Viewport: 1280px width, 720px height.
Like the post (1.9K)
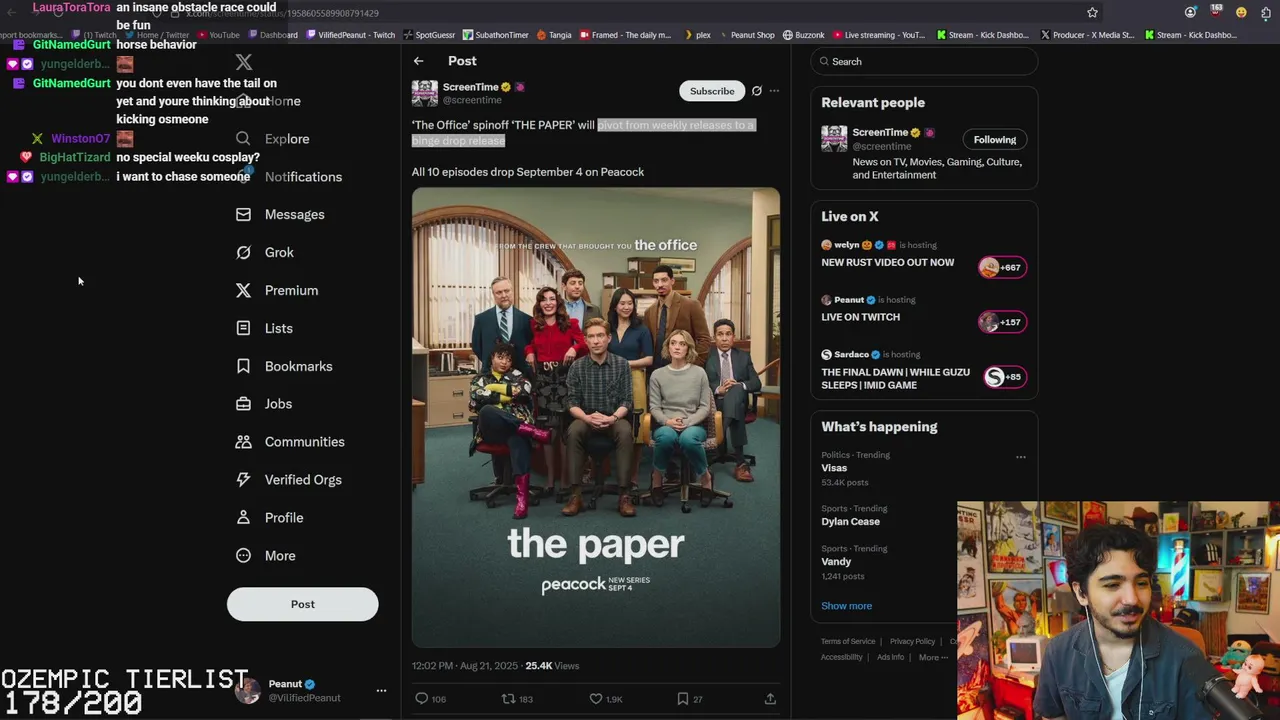[608, 699]
